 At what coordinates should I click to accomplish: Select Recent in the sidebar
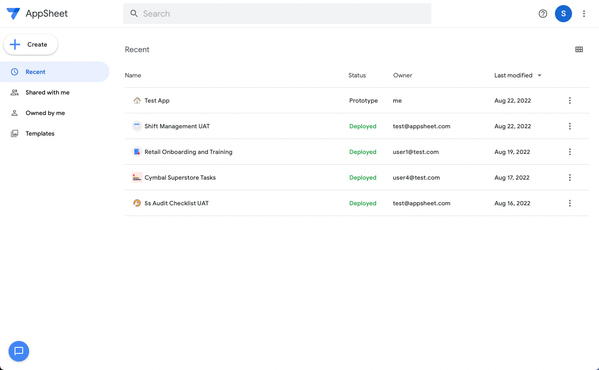(x=55, y=72)
